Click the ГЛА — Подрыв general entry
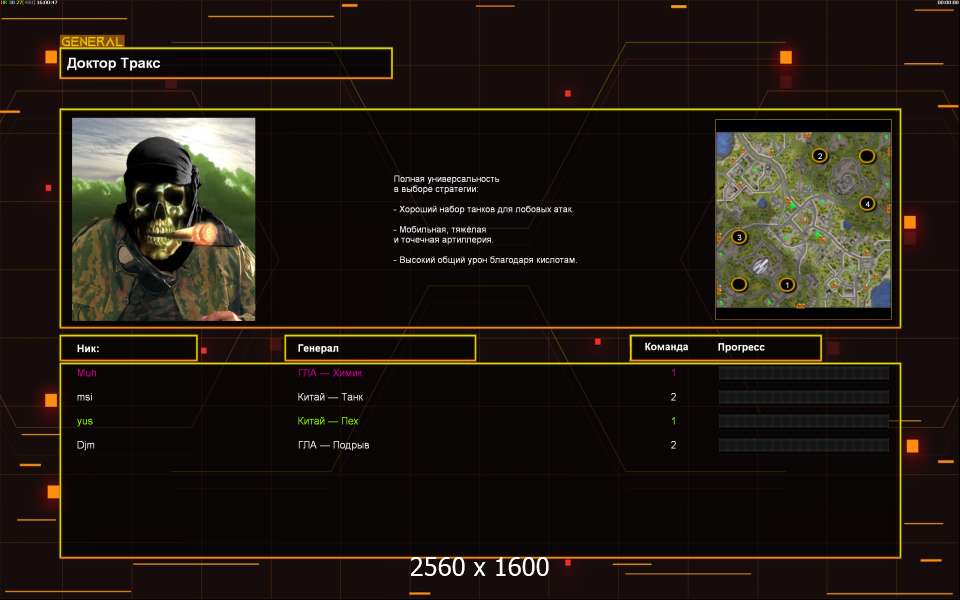 [333, 445]
